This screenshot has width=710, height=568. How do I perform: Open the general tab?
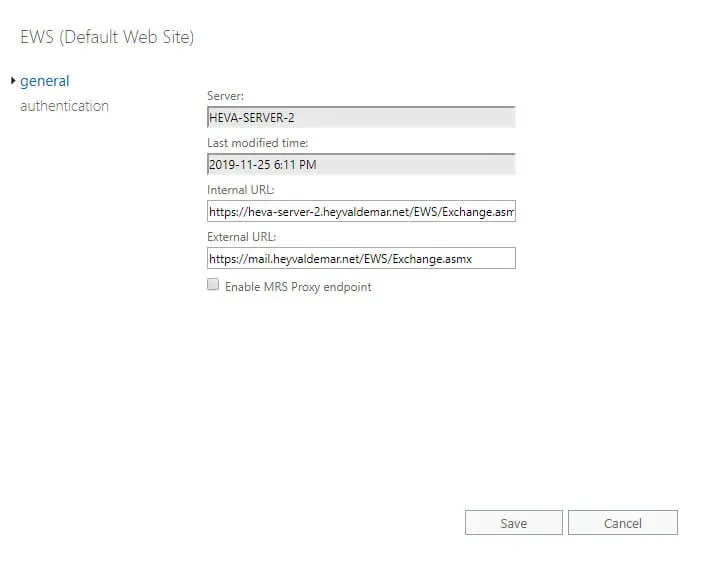click(x=45, y=81)
